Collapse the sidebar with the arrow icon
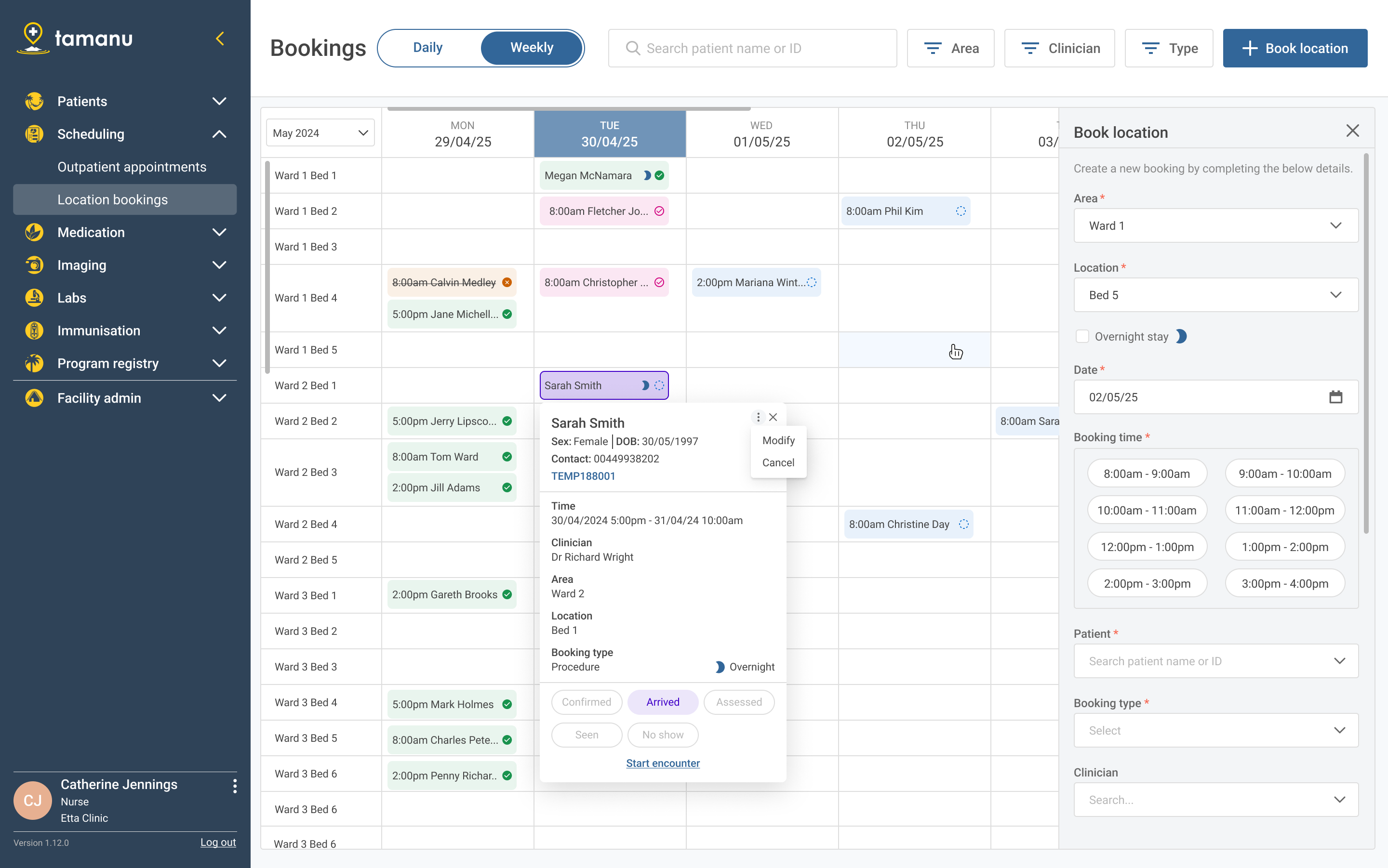 click(221, 39)
